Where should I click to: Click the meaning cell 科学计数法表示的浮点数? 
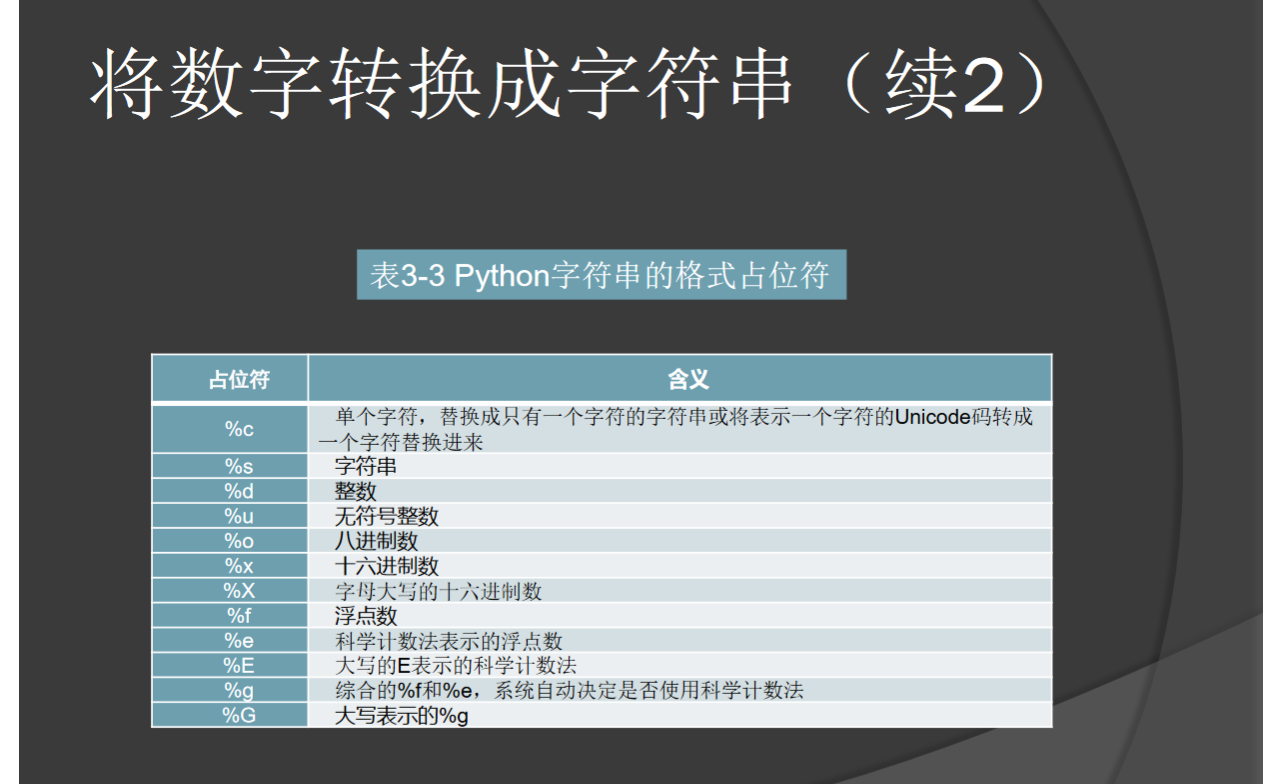680,641
